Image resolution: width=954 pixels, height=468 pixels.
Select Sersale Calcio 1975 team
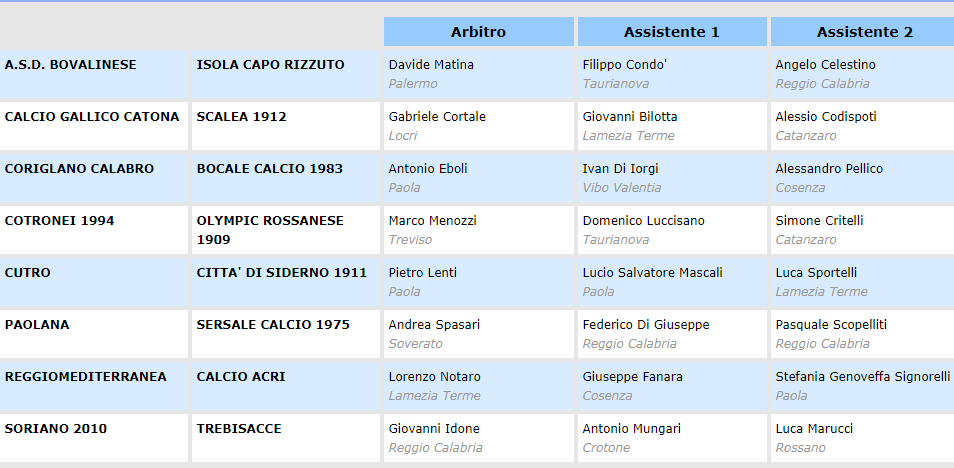(272, 325)
